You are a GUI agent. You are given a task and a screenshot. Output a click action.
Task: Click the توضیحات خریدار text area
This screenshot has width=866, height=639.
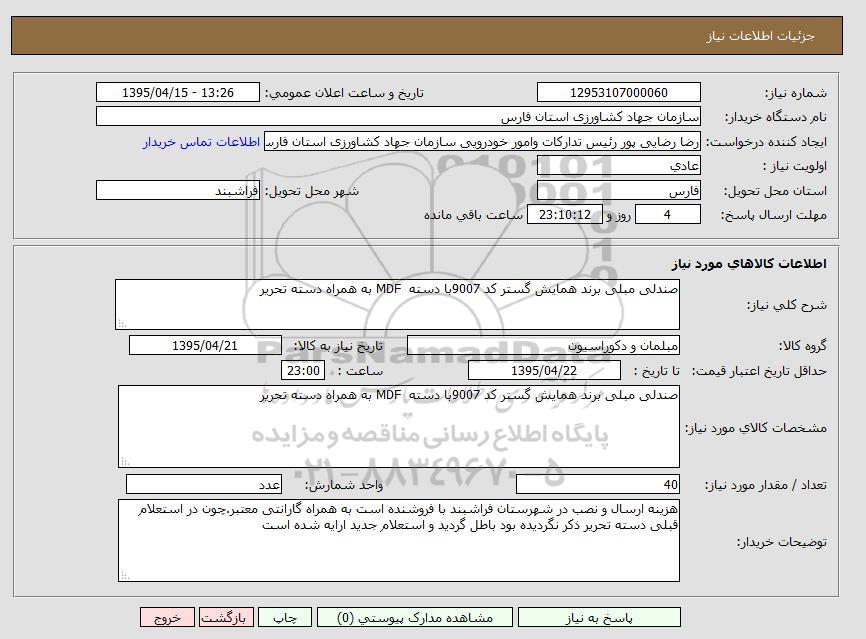[x=399, y=541]
